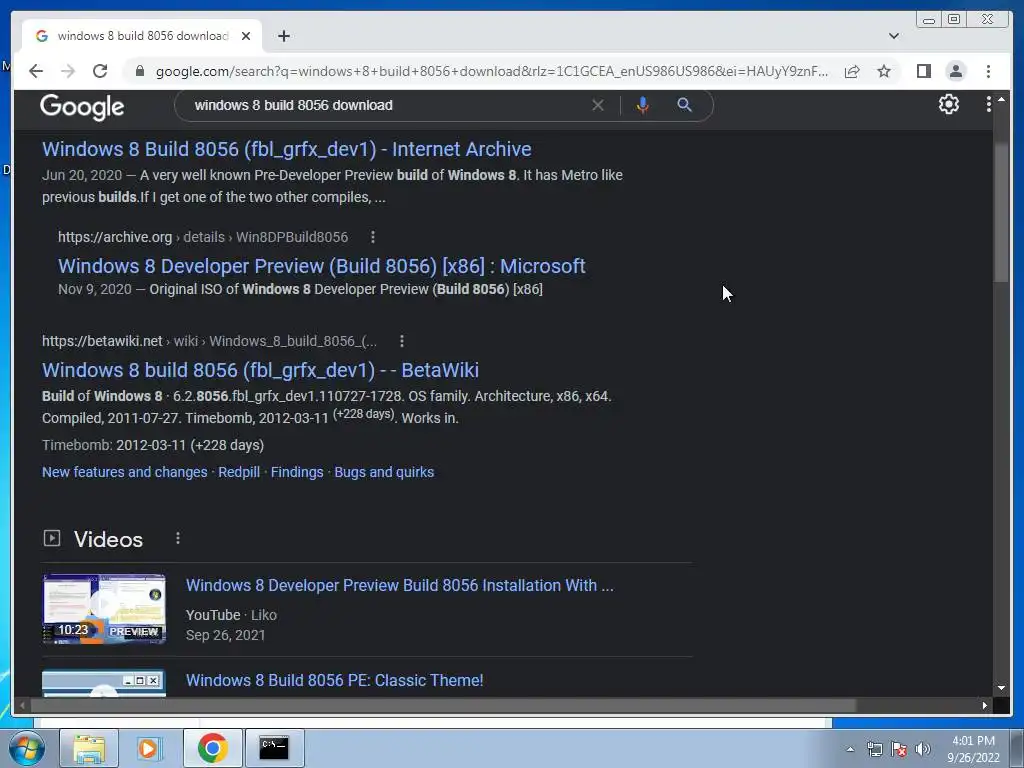Image resolution: width=1024 pixels, height=768 pixels.
Task: Open Bugs and quirks sitelink
Action: 384,472
